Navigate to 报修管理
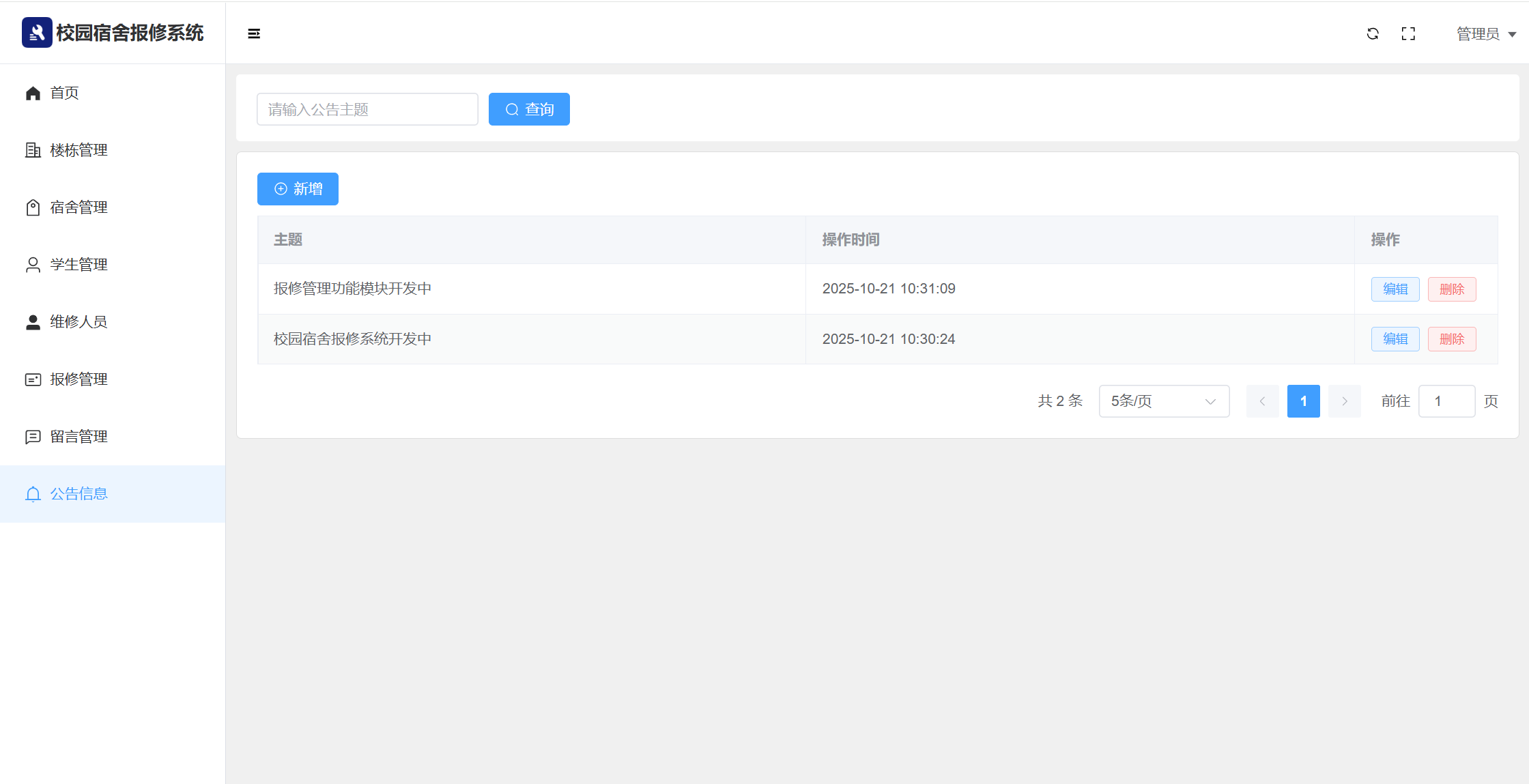 [78, 379]
